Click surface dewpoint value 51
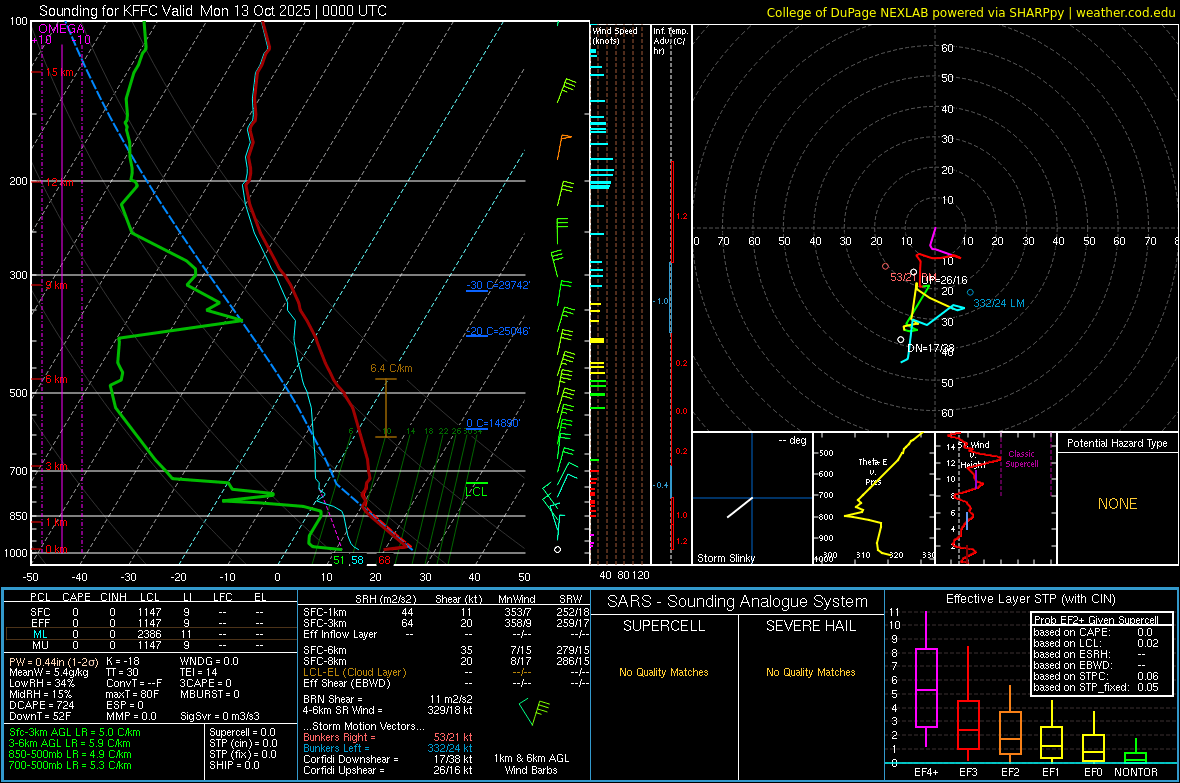The height and width of the screenshot is (783, 1180). click(x=339, y=560)
